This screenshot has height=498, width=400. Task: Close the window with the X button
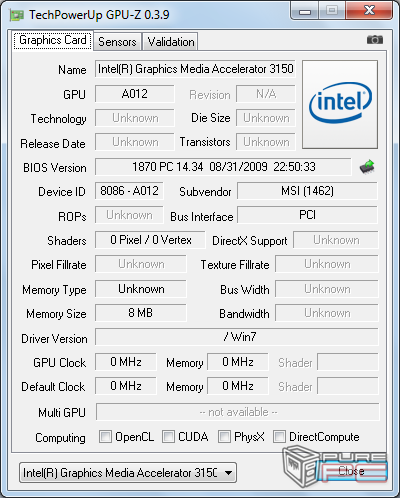[x=369, y=10]
